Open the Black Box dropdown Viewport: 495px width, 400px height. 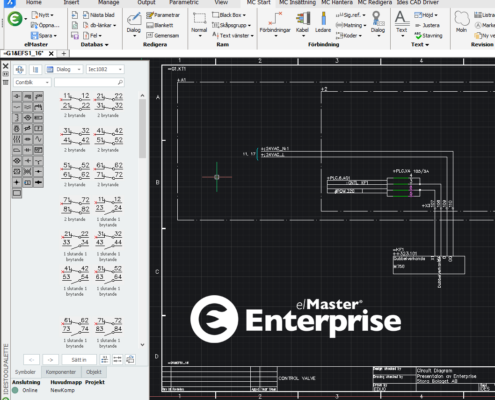click(229, 15)
